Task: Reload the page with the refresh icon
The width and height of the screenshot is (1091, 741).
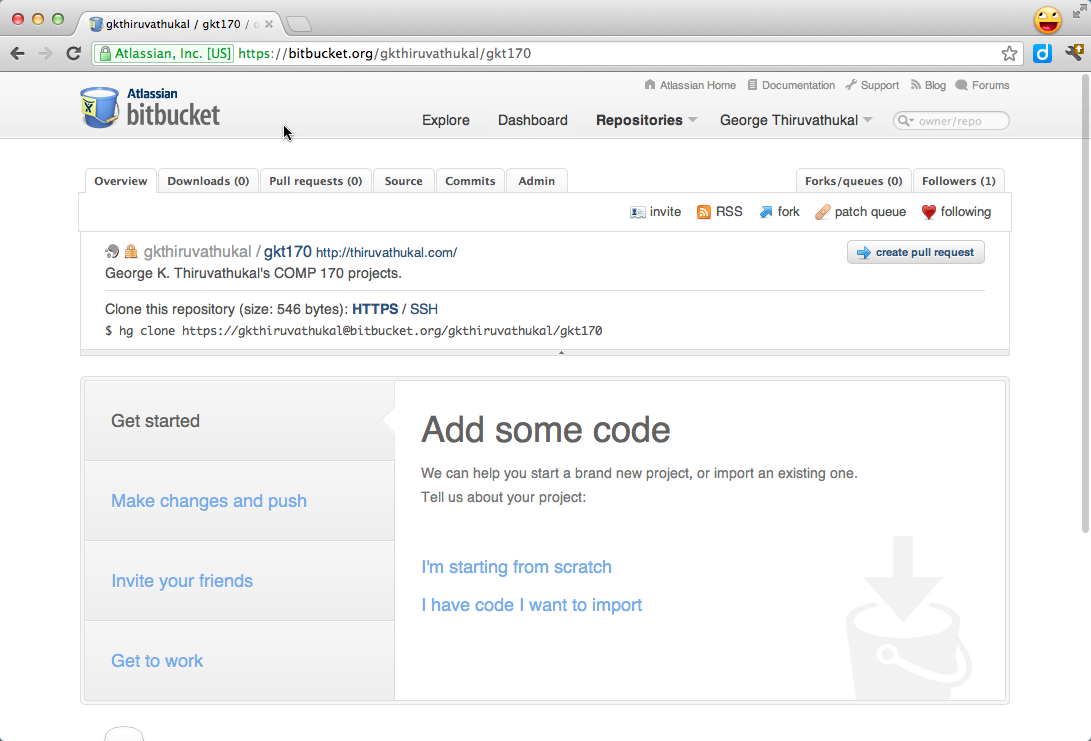Action: click(73, 54)
